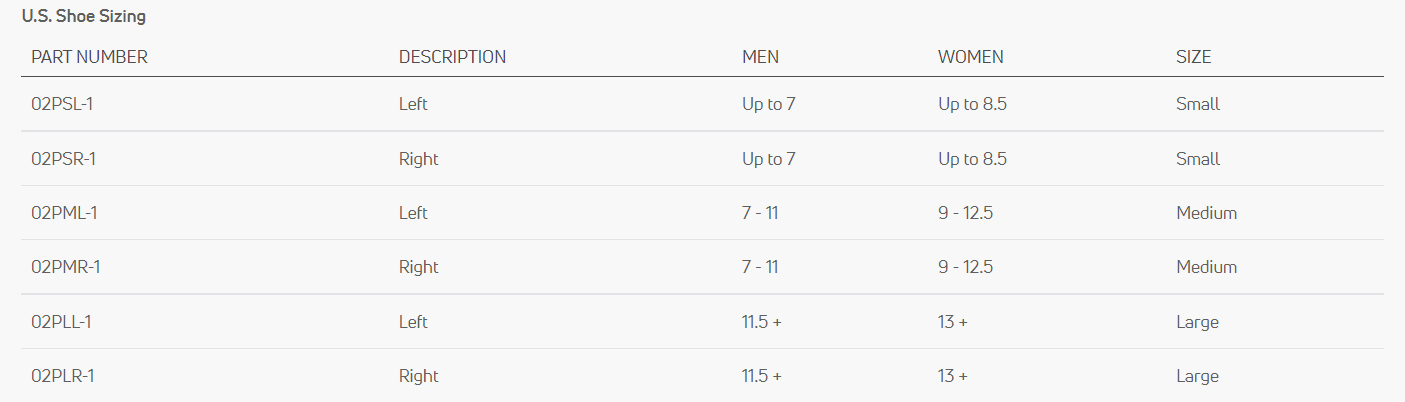Image resolution: width=1405 pixels, height=402 pixels.
Task: Click the Medium size cell for 02PMR-1
Action: click(x=1206, y=267)
